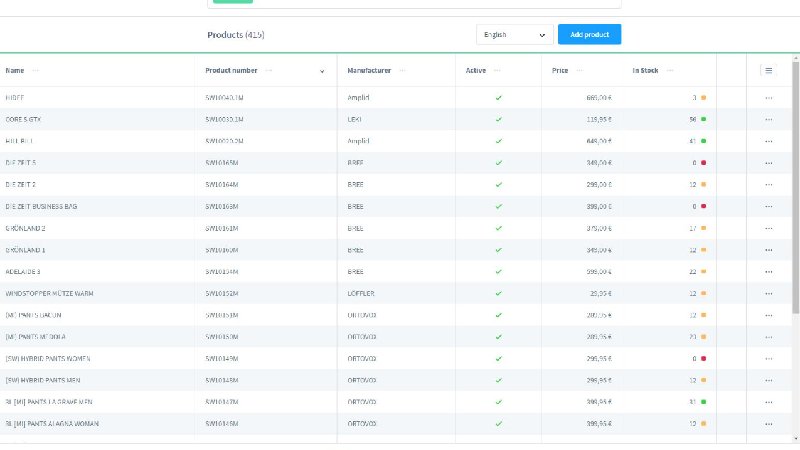Open actions menu for the CORE S GTX row
The width and height of the screenshot is (800, 450).
click(768, 119)
